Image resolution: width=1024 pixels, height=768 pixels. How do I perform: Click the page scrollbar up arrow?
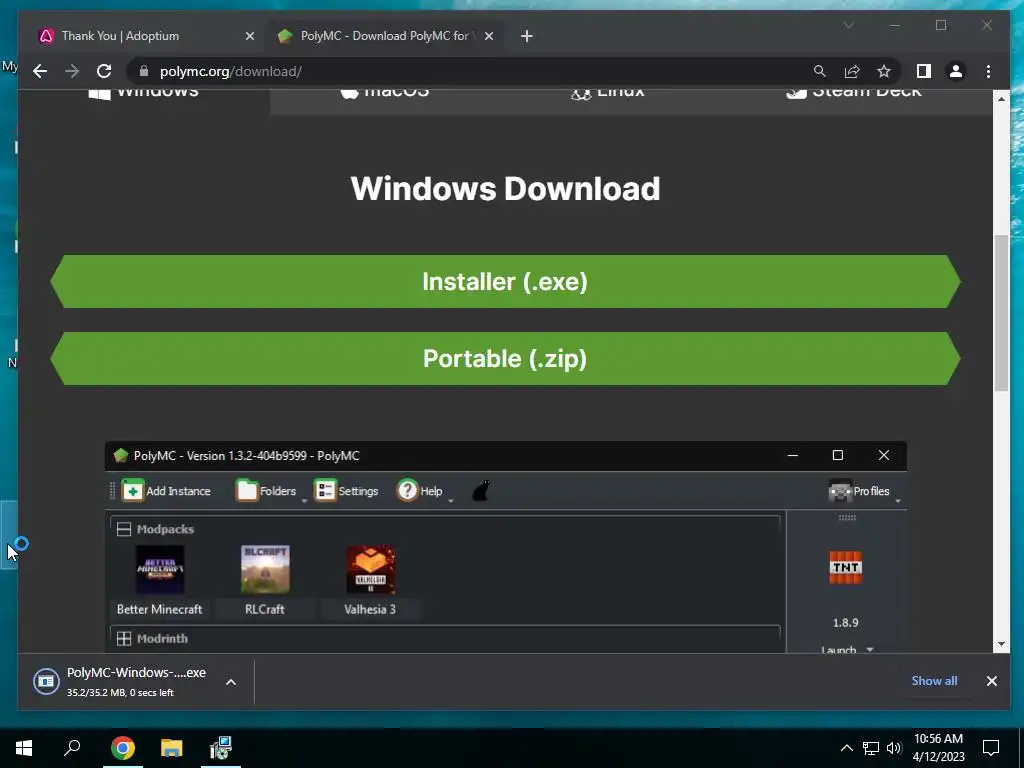1001,99
